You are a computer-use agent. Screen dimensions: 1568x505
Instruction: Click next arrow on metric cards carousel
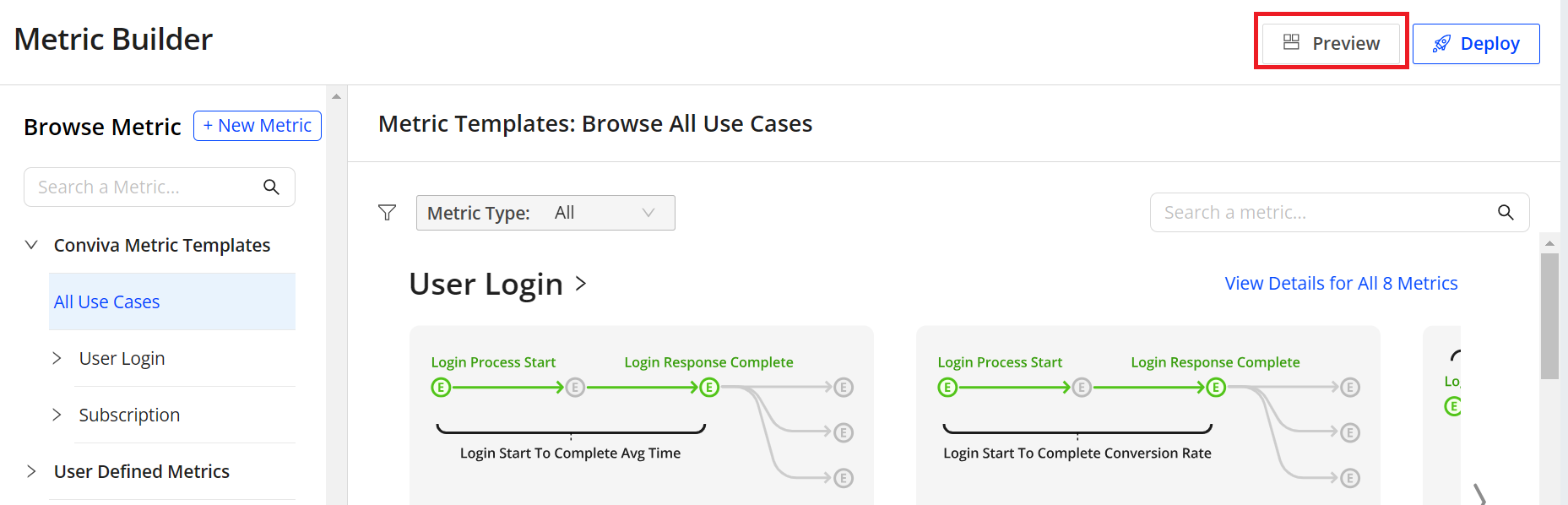click(1479, 494)
